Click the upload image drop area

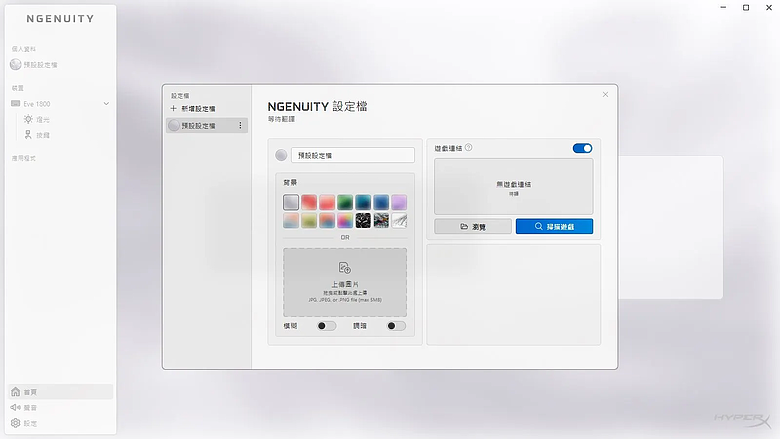345,282
